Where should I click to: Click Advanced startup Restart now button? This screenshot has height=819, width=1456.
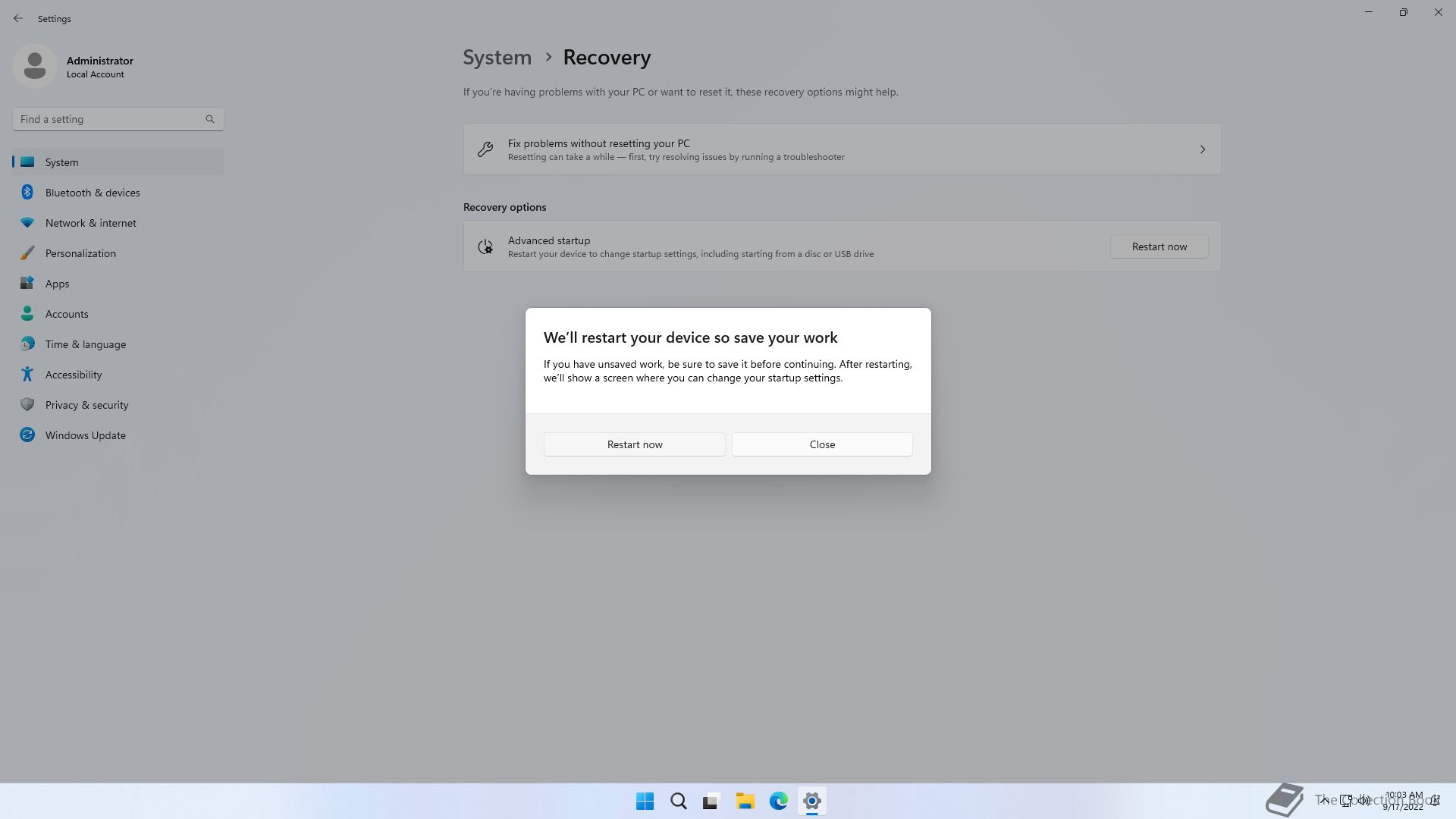click(1159, 246)
